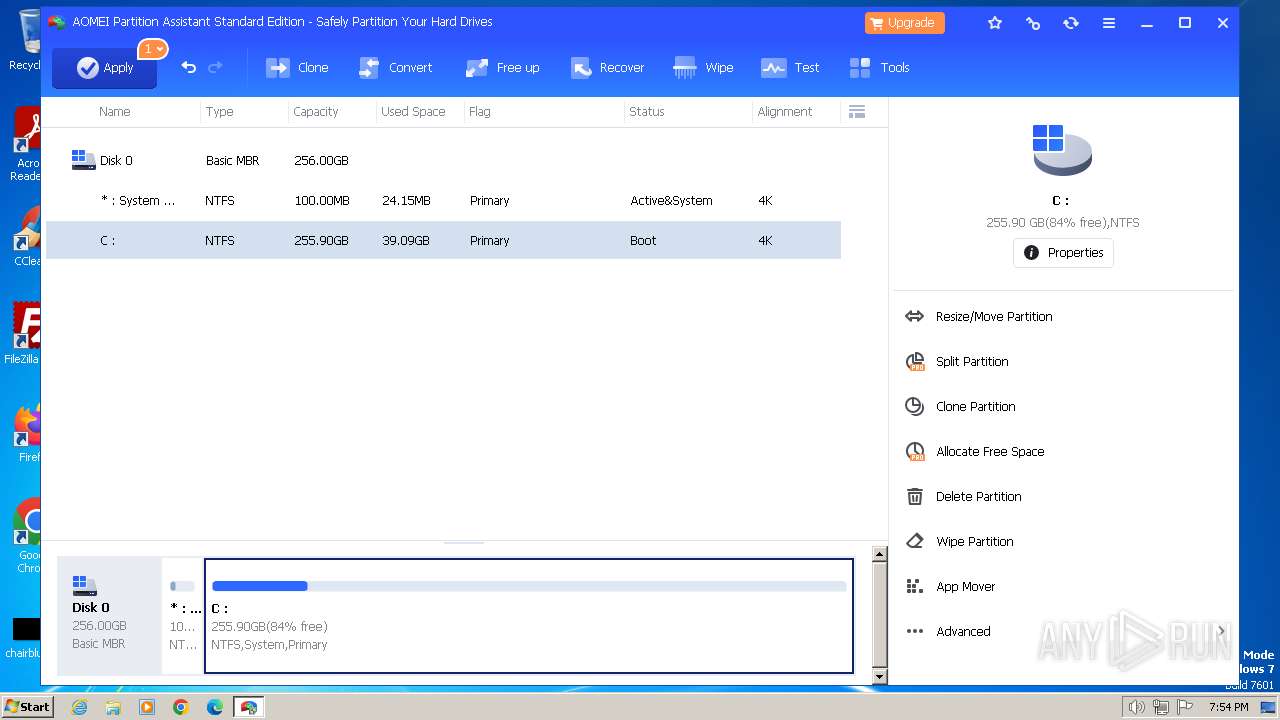This screenshot has width=1280, height=720.
Task: Select the small system partition block in disk map
Action: coord(182,616)
